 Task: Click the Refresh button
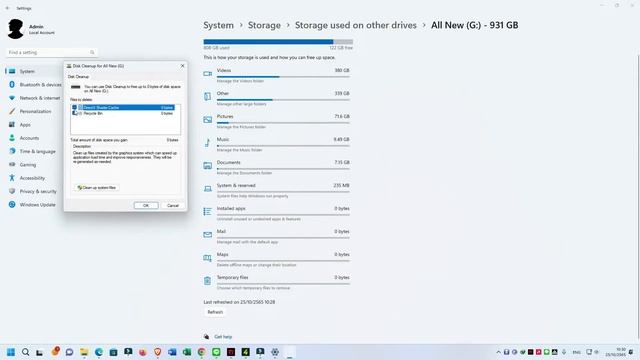coord(215,312)
